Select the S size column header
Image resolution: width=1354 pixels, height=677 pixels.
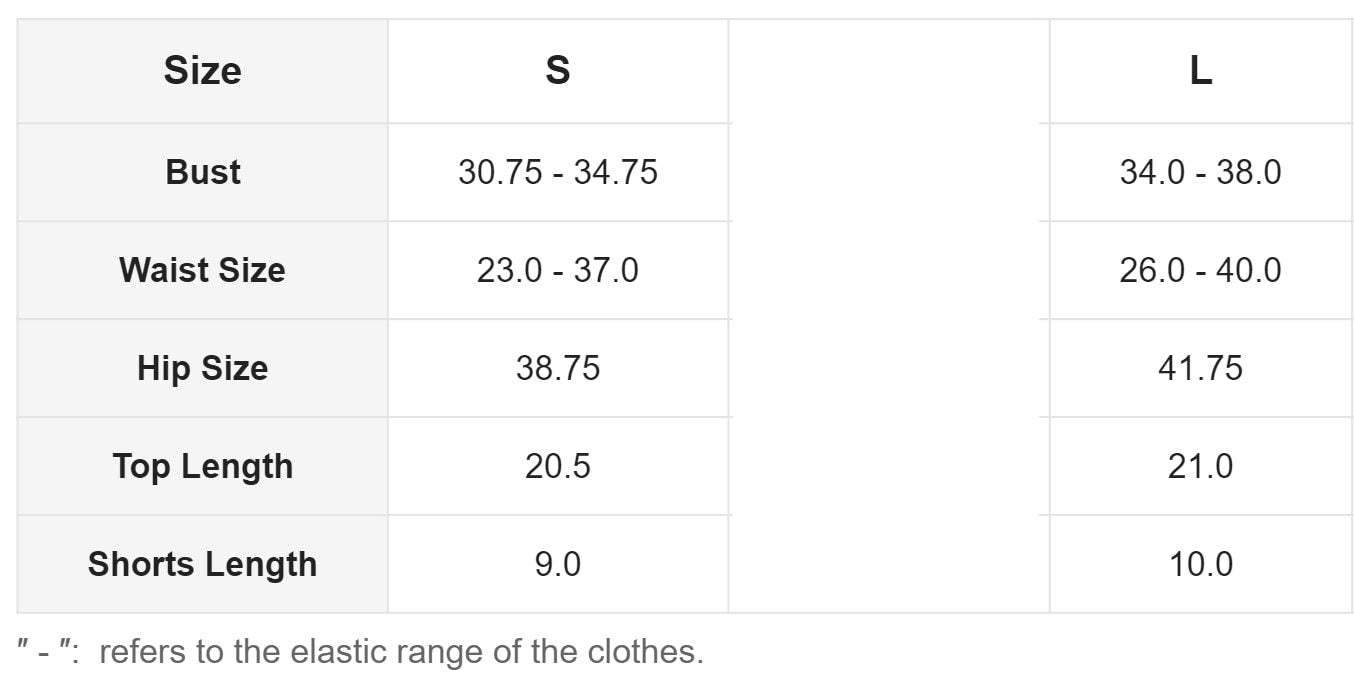pos(558,71)
